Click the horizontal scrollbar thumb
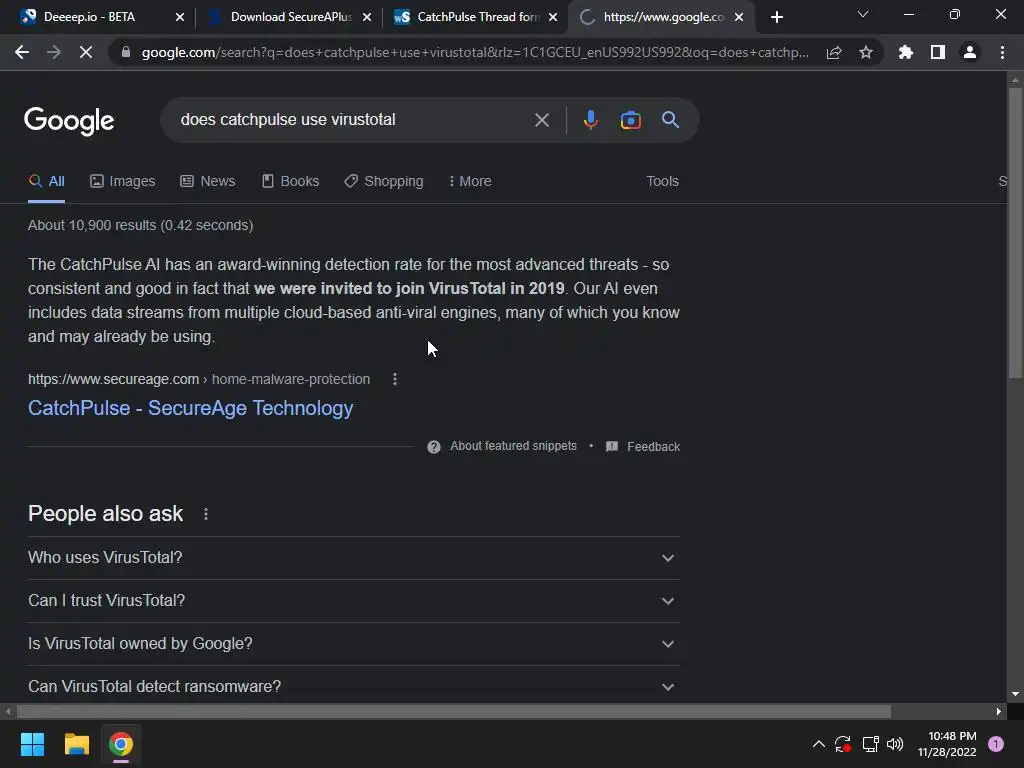This screenshot has height=768, width=1024. pos(453,711)
